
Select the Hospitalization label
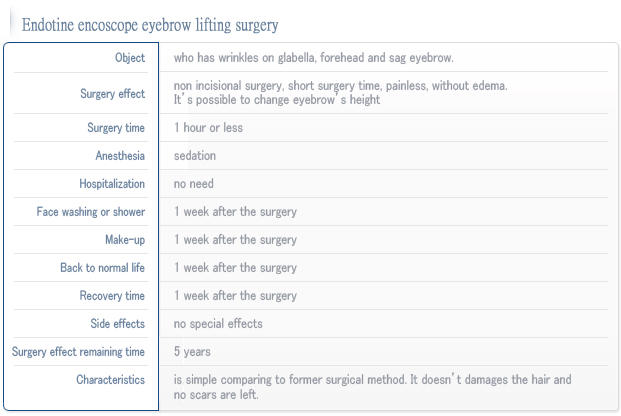pos(112,184)
